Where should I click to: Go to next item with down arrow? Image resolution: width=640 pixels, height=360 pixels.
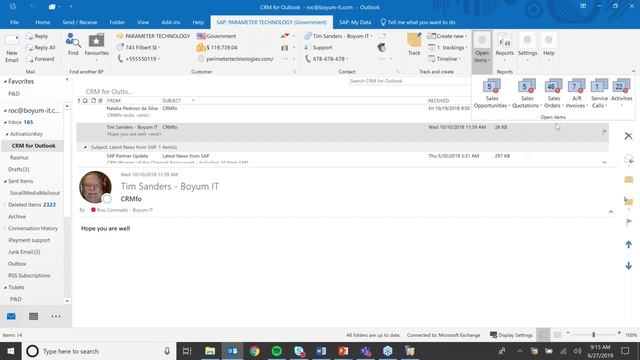point(629,266)
